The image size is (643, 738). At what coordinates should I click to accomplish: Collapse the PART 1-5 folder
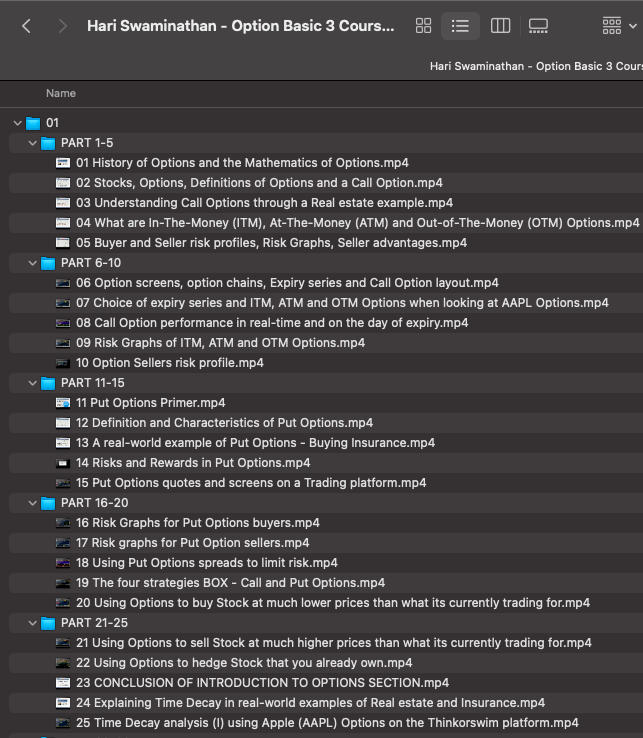pos(32,143)
